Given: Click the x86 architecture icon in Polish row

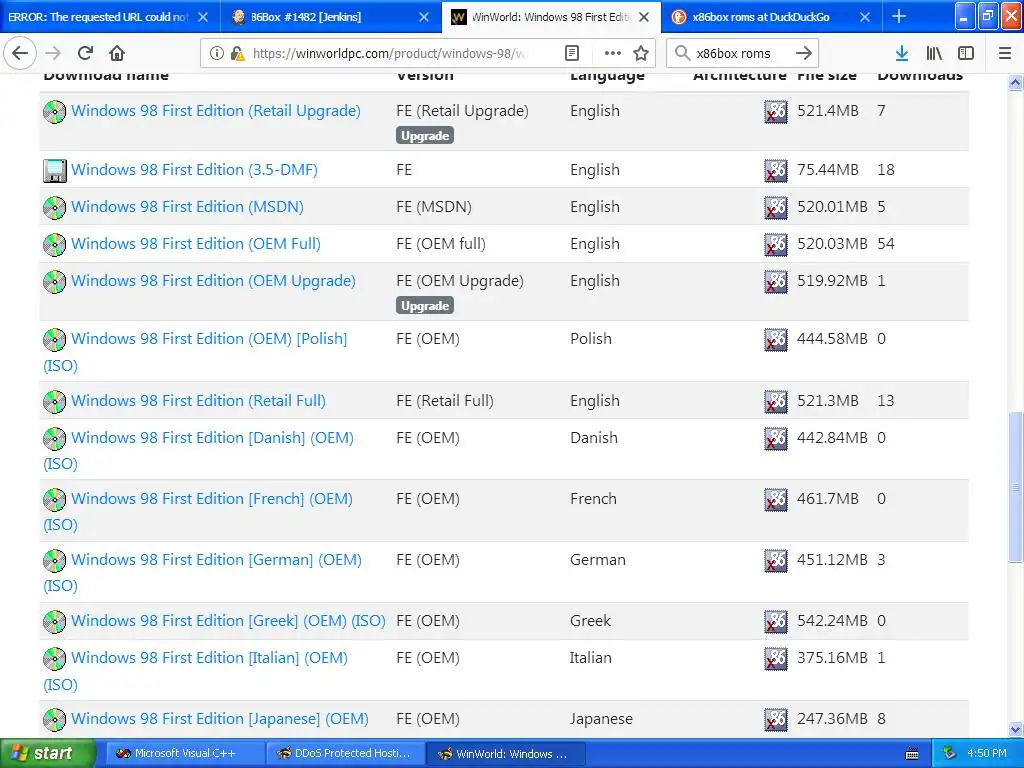Looking at the screenshot, I should point(776,340).
